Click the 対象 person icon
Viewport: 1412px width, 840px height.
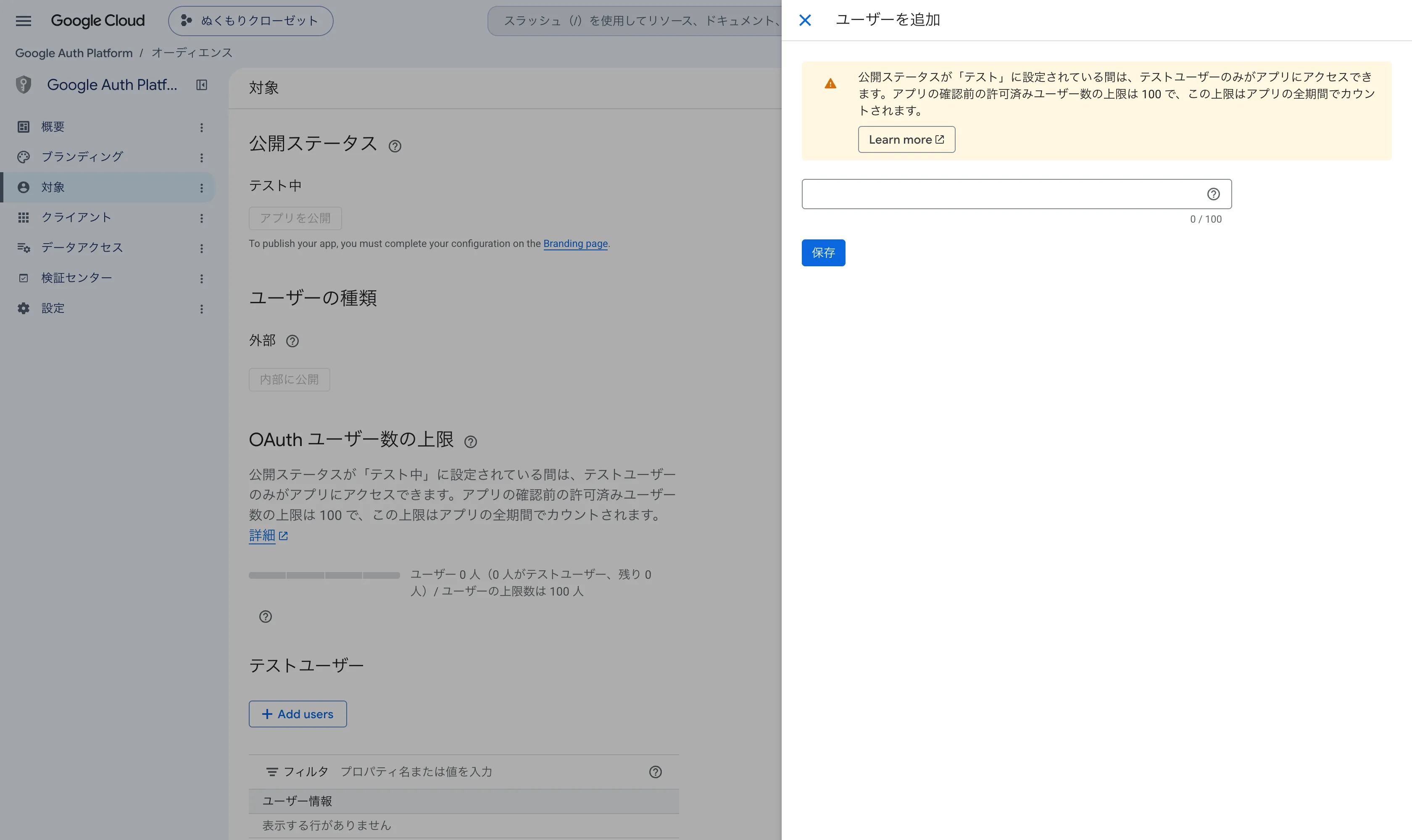pos(23,187)
